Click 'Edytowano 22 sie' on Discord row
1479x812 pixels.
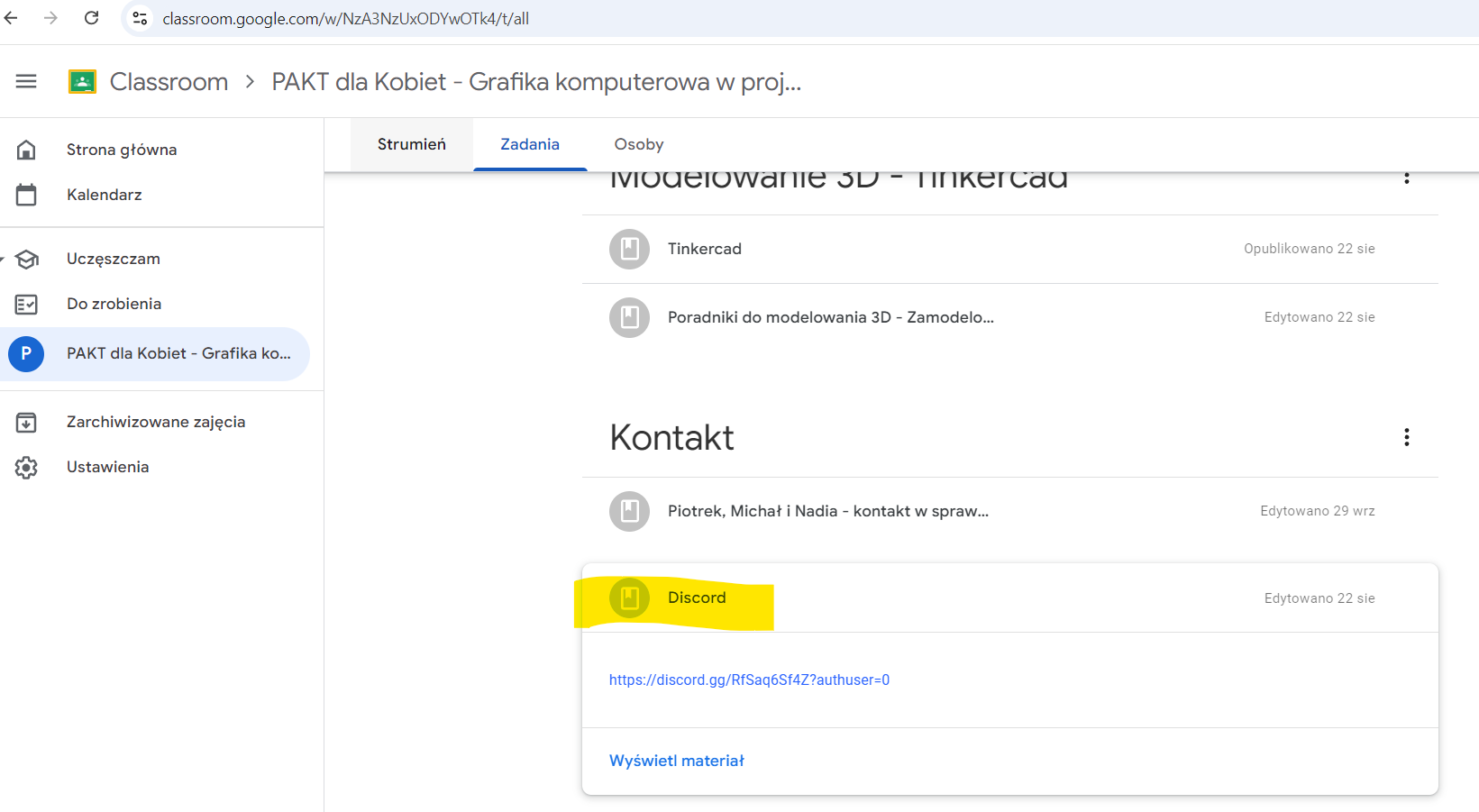[x=1319, y=598]
